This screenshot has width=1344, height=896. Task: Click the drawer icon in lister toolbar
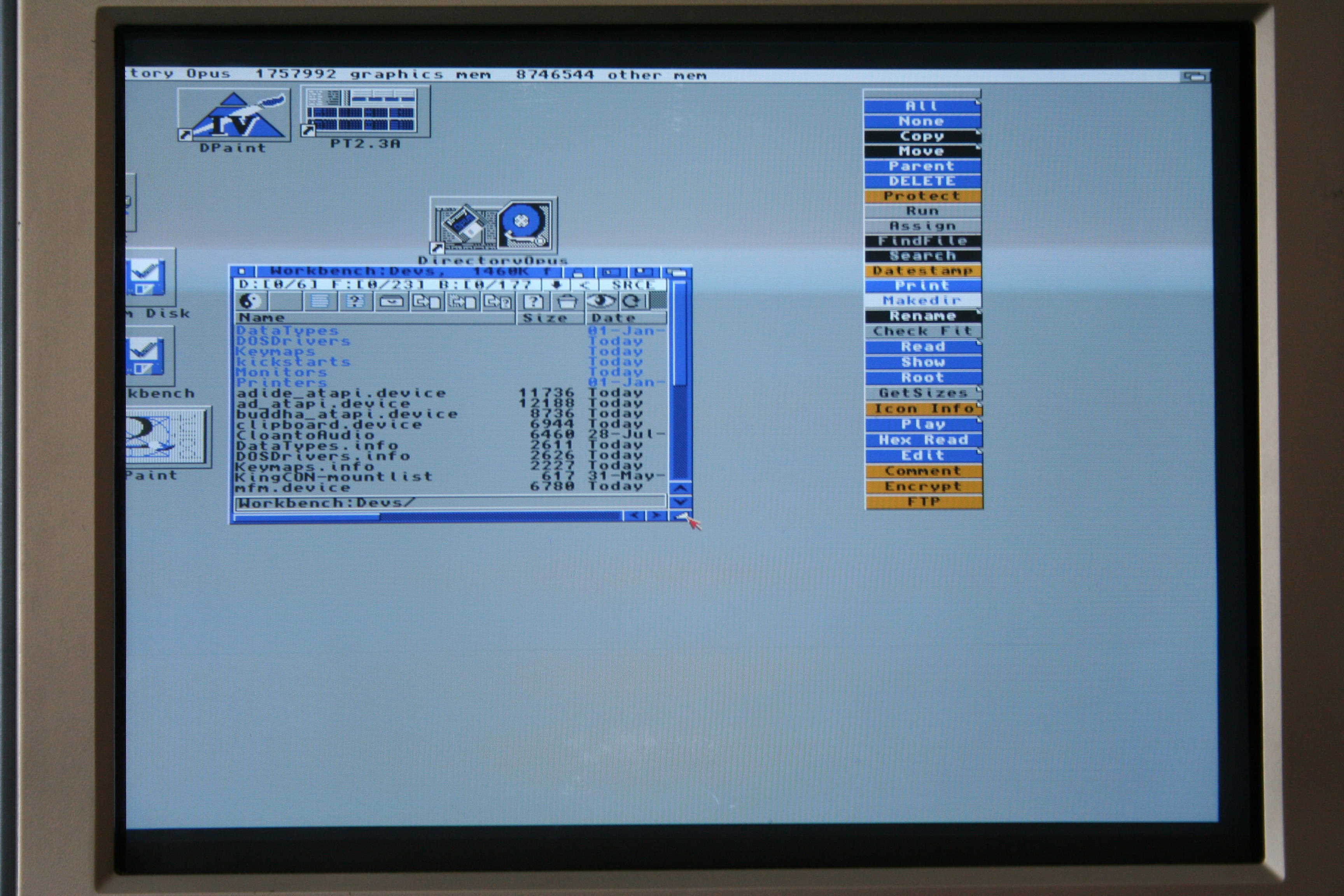click(391, 301)
